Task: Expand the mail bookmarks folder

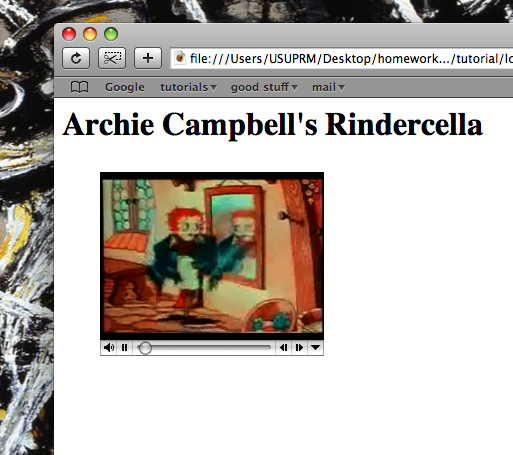Action: point(328,87)
